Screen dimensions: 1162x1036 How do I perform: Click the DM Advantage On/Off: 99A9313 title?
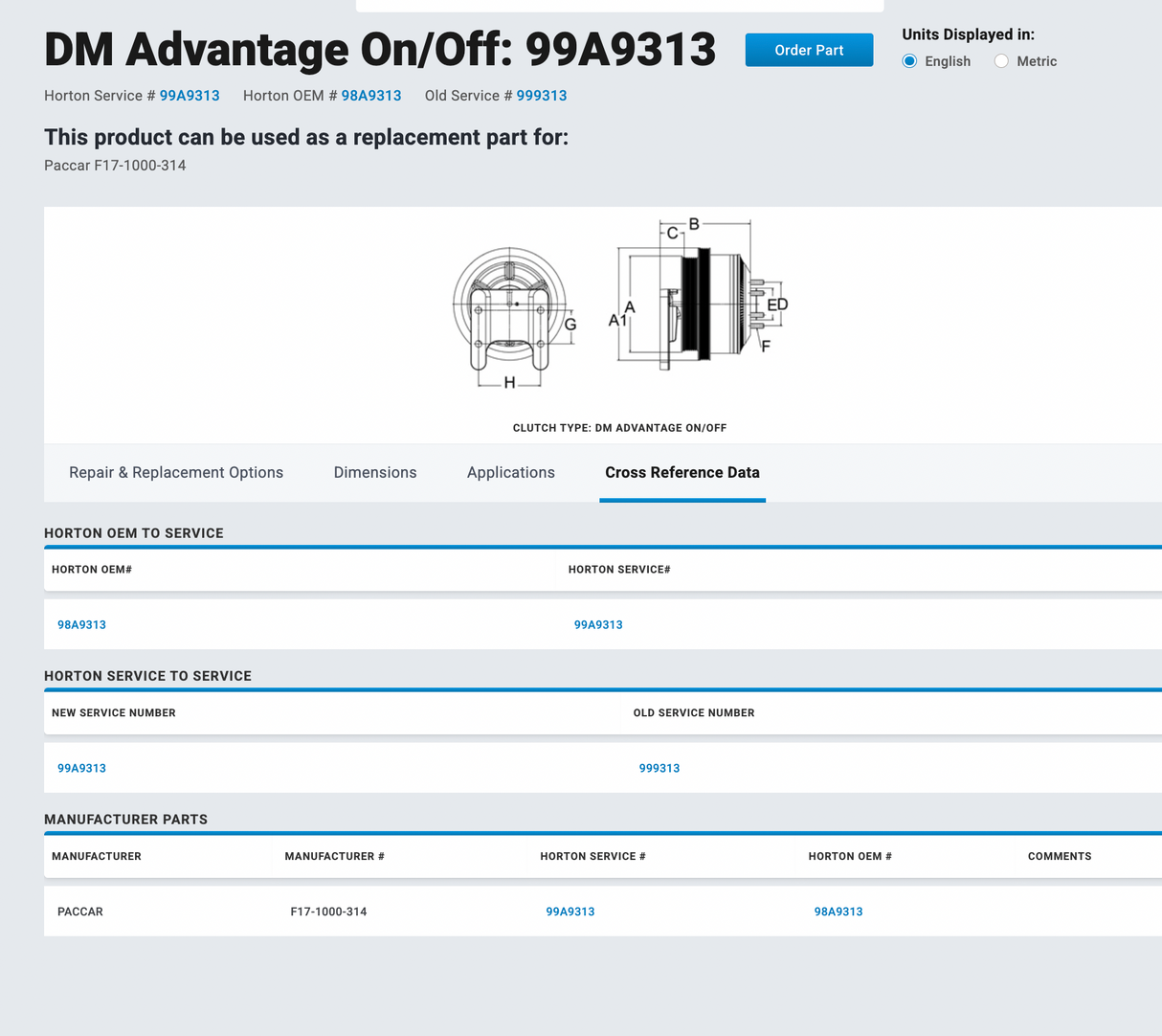click(380, 50)
